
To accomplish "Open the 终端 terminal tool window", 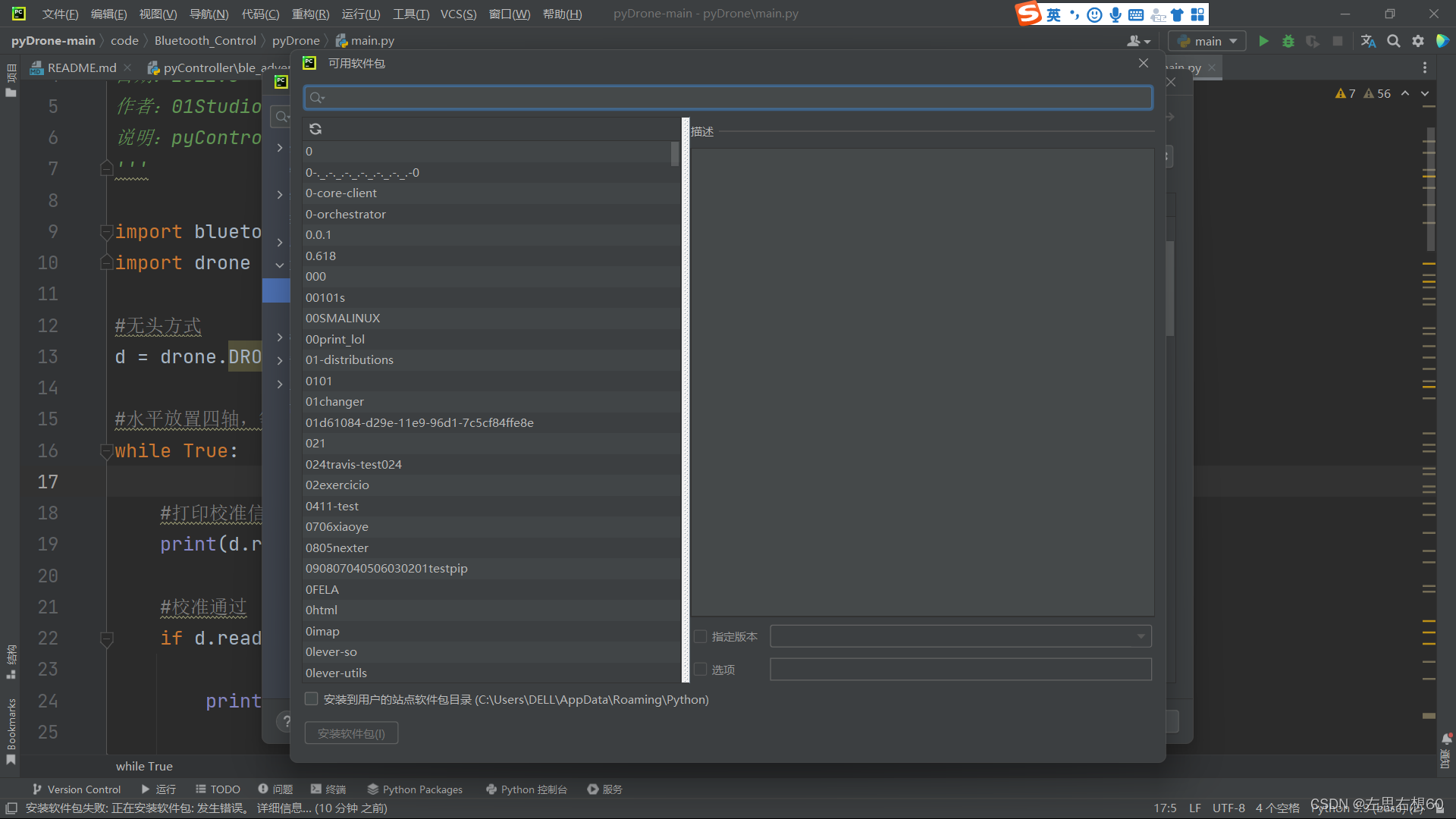I will coord(328,789).
